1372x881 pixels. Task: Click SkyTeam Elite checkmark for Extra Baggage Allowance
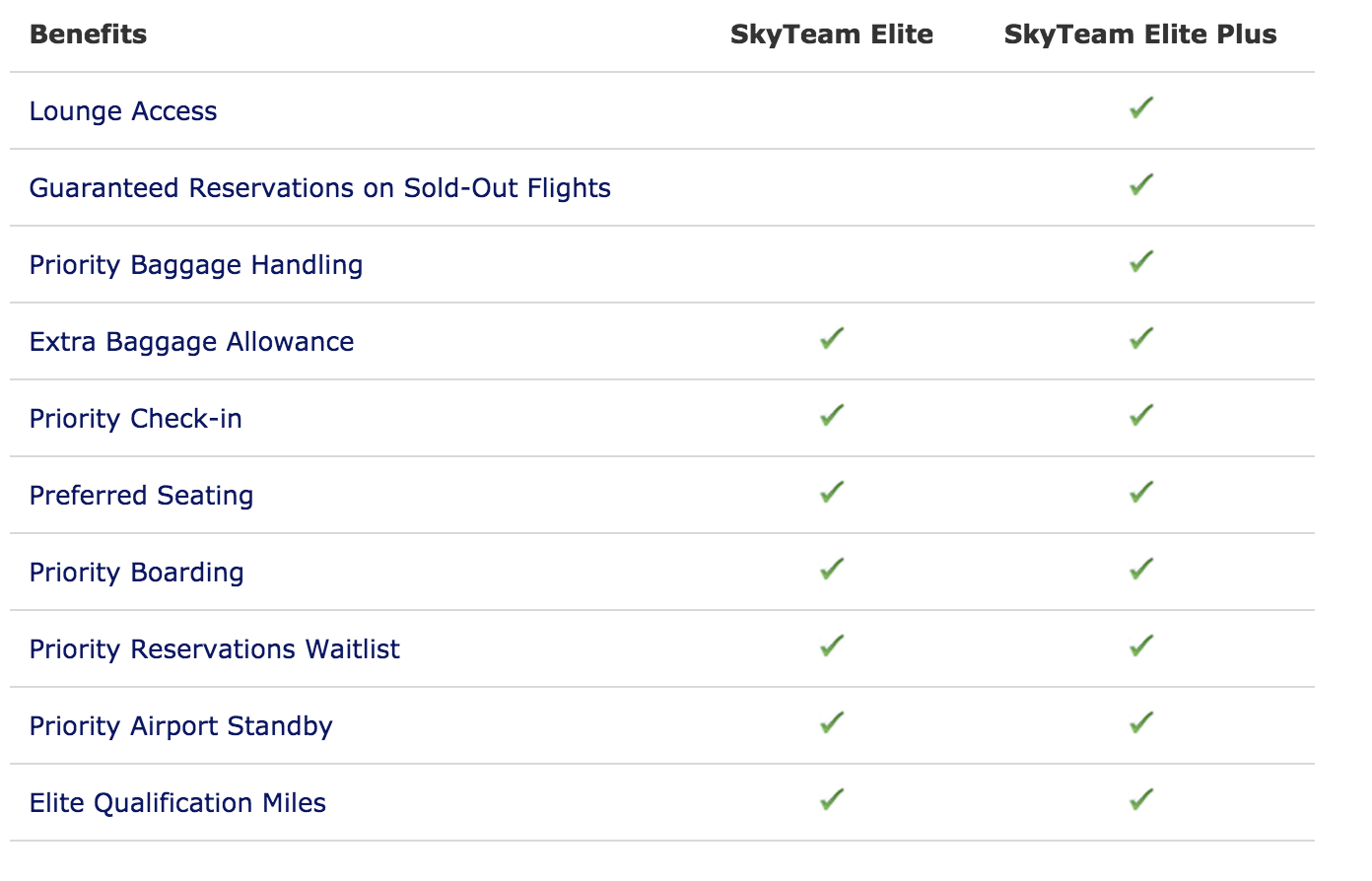click(832, 338)
